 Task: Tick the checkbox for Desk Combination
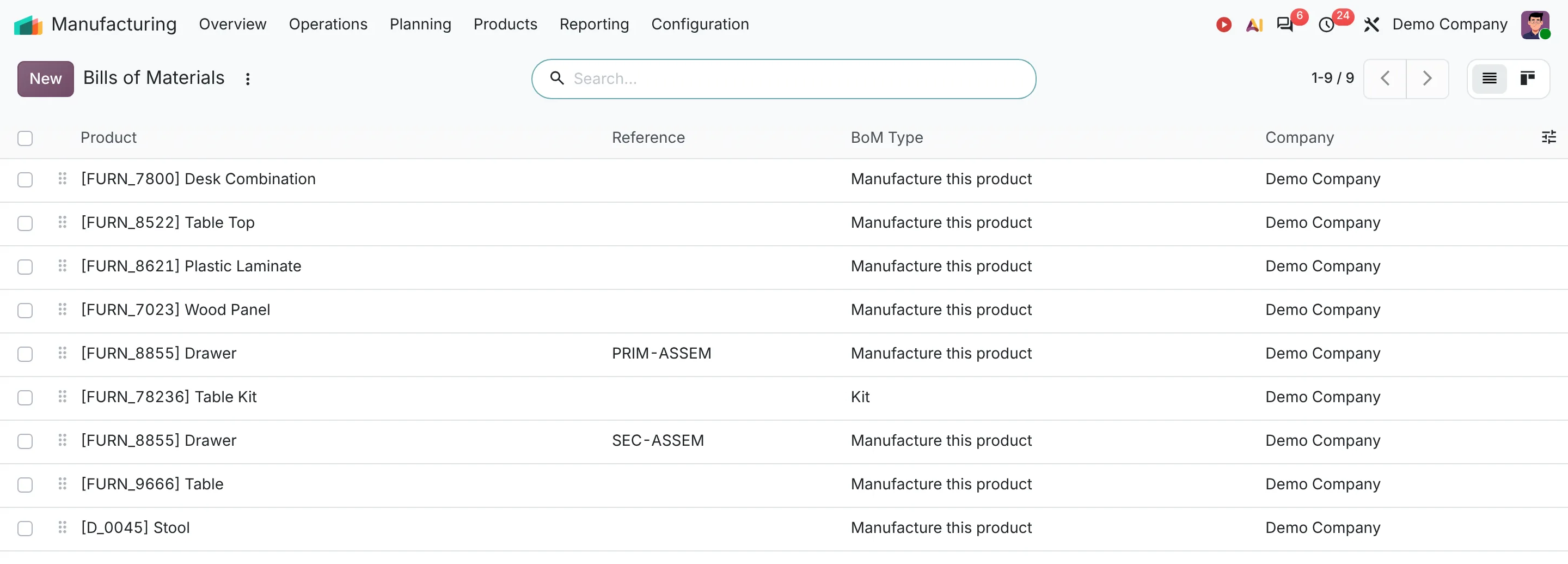[25, 180]
